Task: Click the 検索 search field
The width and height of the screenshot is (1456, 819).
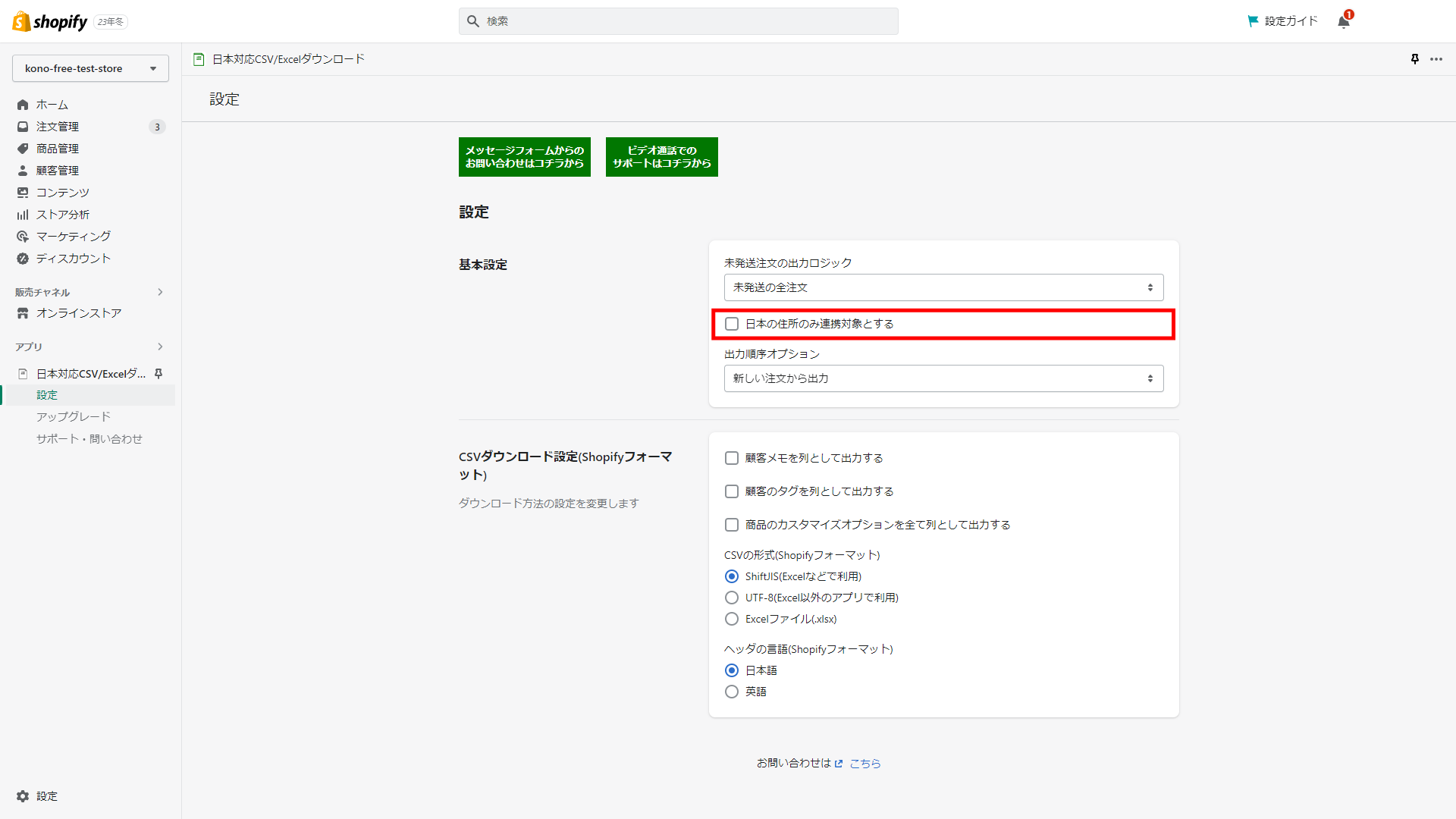Action: tap(679, 21)
